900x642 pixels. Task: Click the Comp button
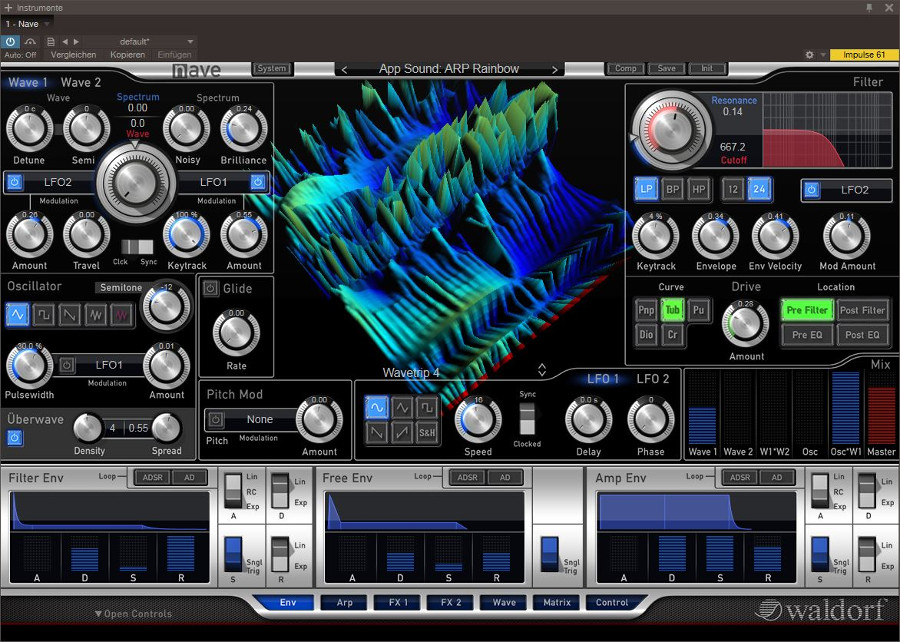coord(626,68)
